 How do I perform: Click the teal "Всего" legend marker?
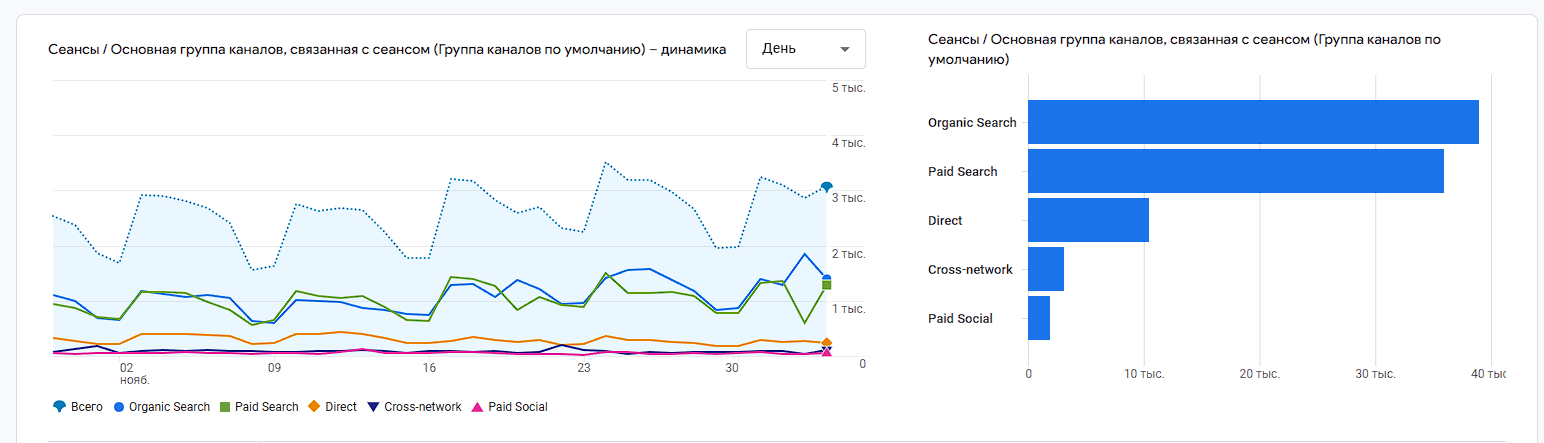(59, 407)
